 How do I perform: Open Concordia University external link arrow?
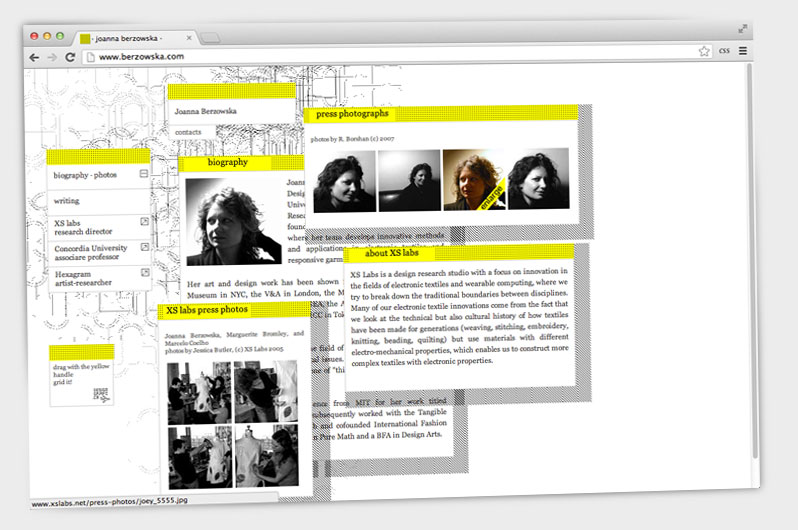point(144,246)
